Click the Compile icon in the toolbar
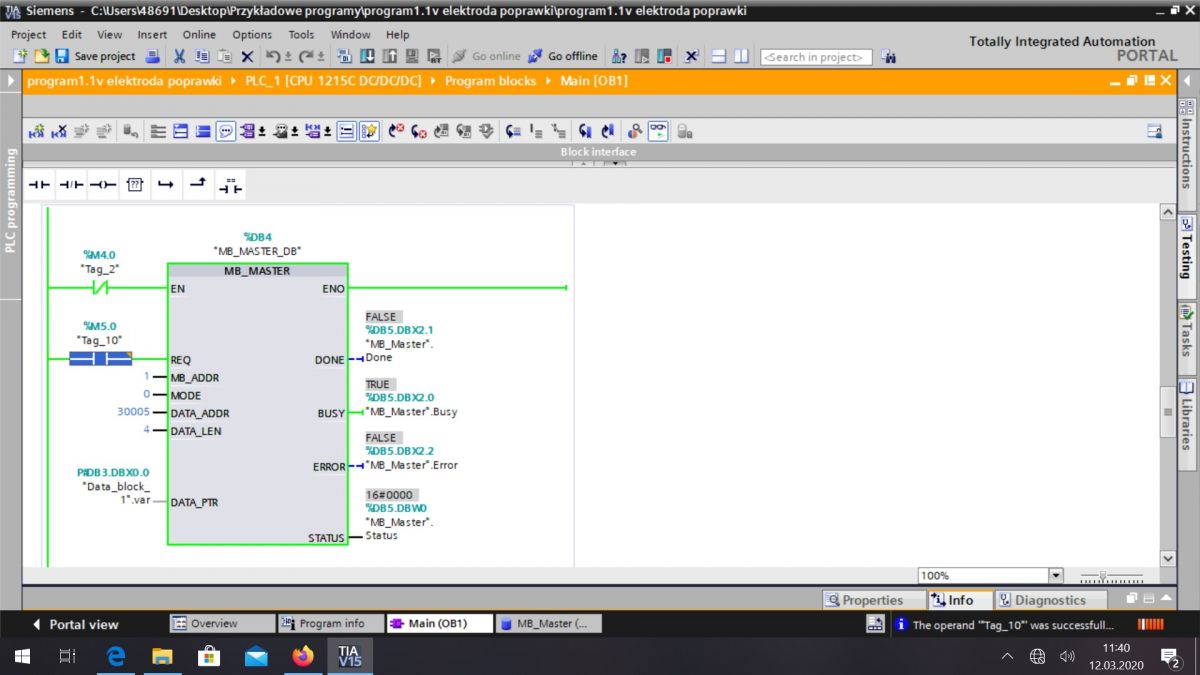 pyautogui.click(x=344, y=56)
